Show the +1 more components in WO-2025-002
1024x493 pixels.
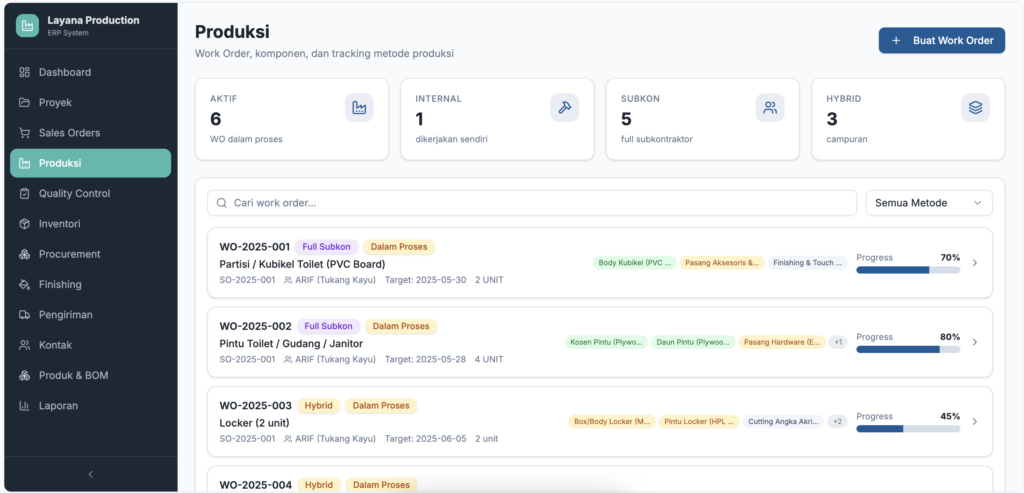pos(838,342)
